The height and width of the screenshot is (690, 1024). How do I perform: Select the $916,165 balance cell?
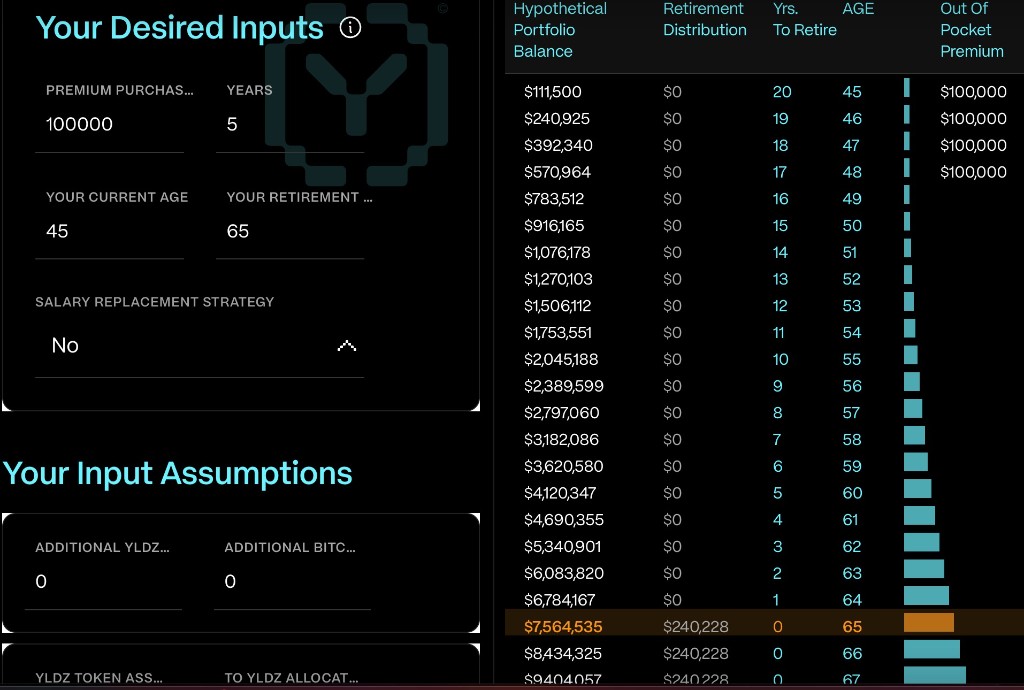coord(554,226)
